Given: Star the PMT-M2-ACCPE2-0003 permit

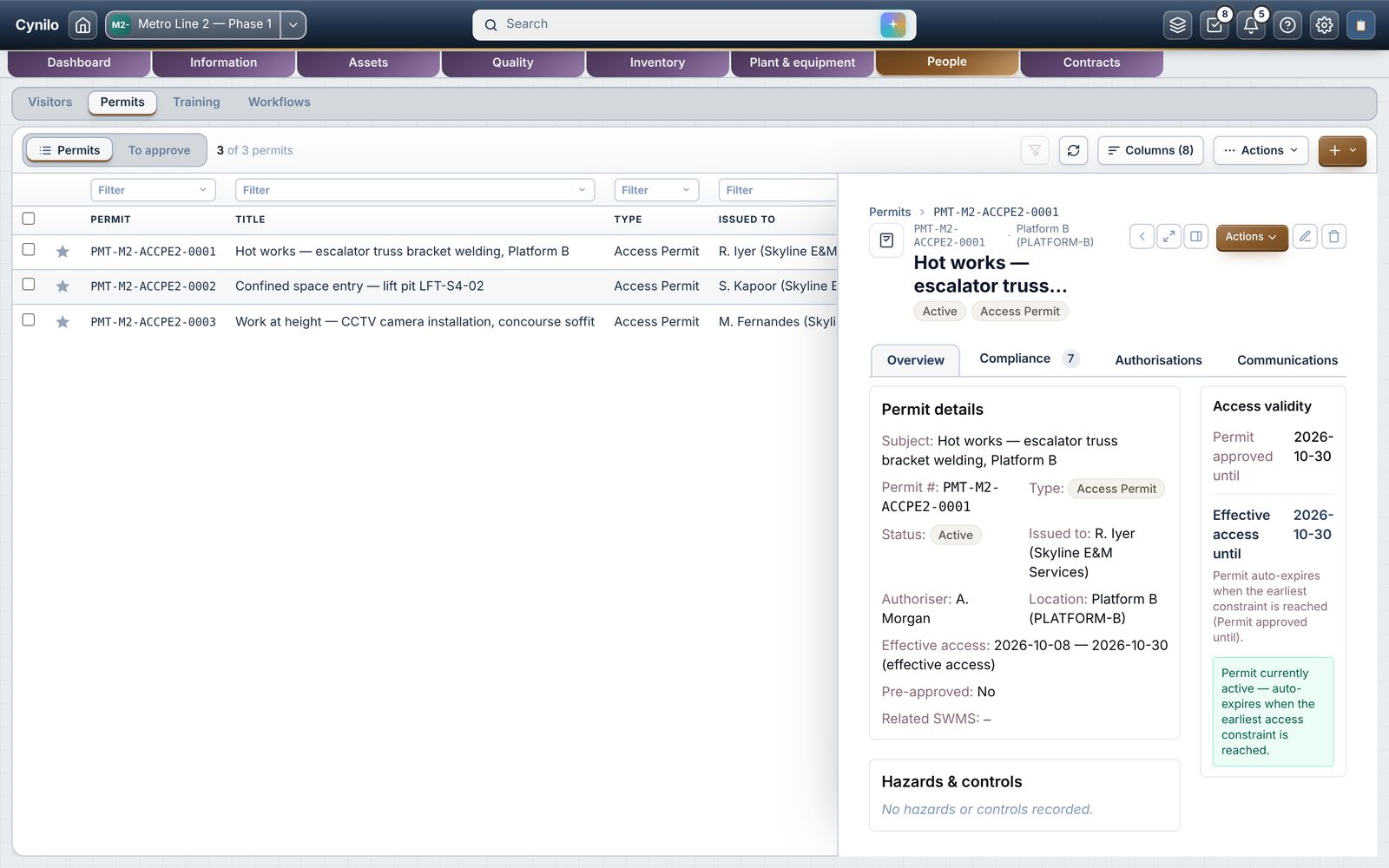Looking at the screenshot, I should point(63,322).
